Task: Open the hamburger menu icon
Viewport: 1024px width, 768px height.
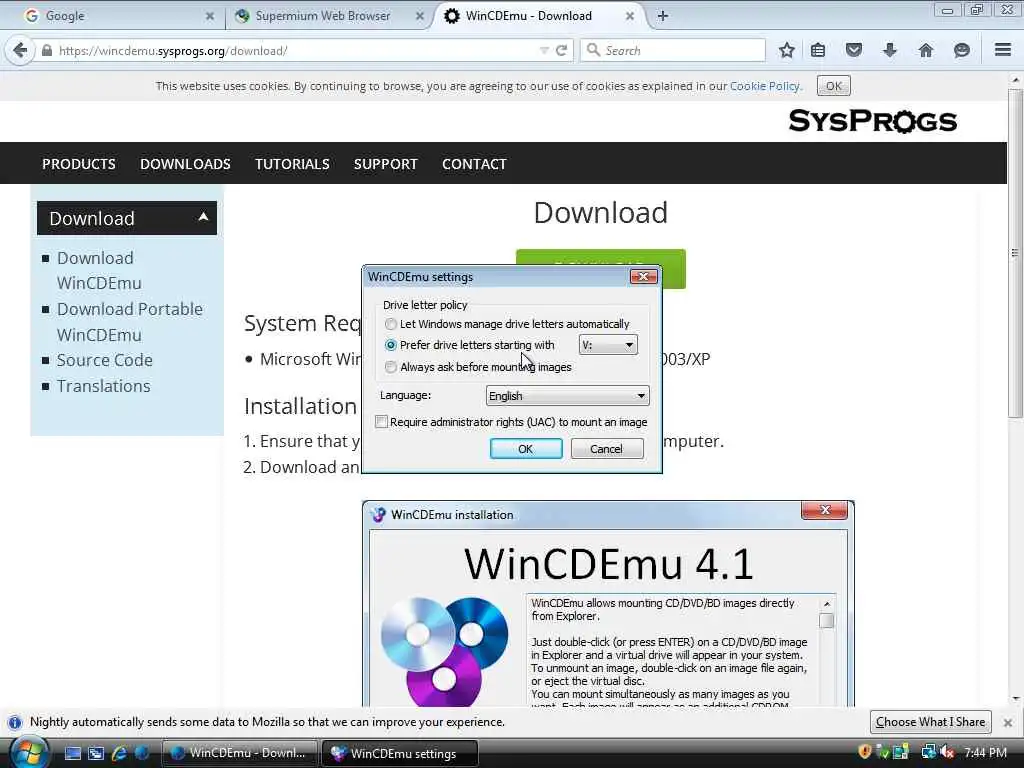Action: click(1003, 50)
